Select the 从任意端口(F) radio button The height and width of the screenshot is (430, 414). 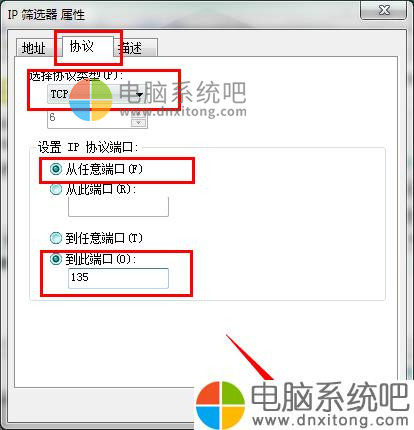point(56,169)
